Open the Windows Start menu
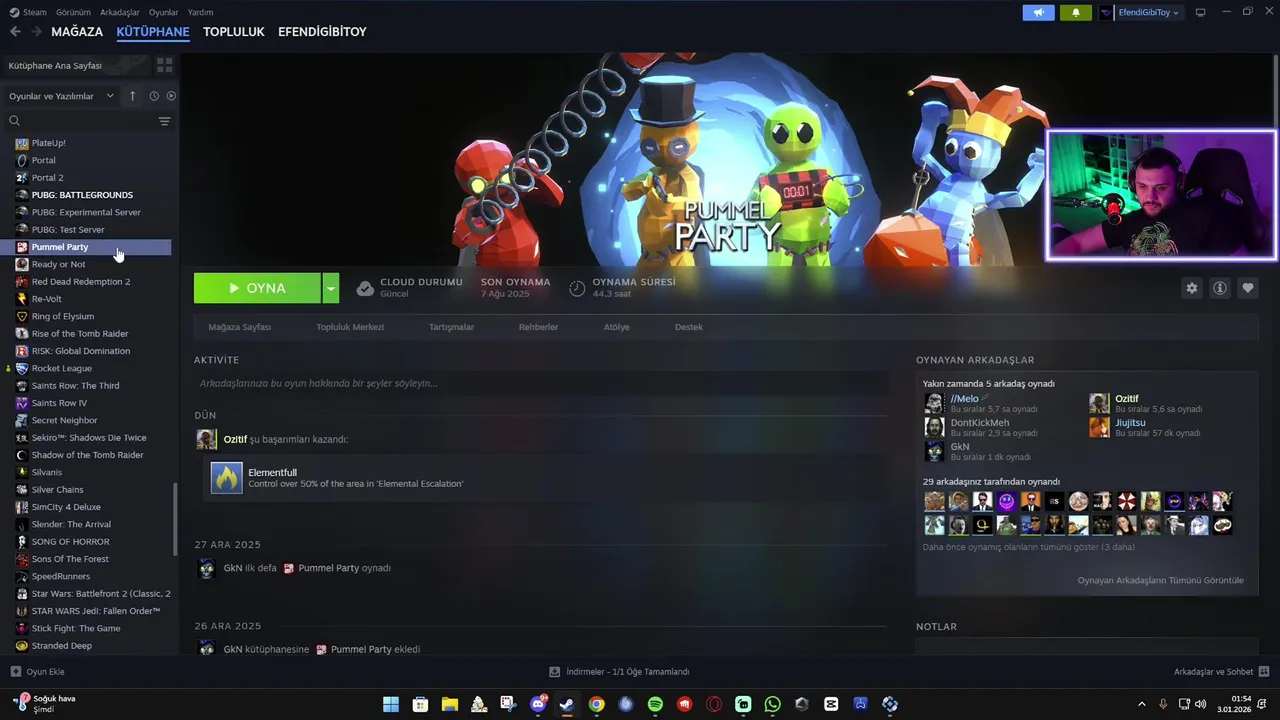The image size is (1280, 720). [391, 704]
